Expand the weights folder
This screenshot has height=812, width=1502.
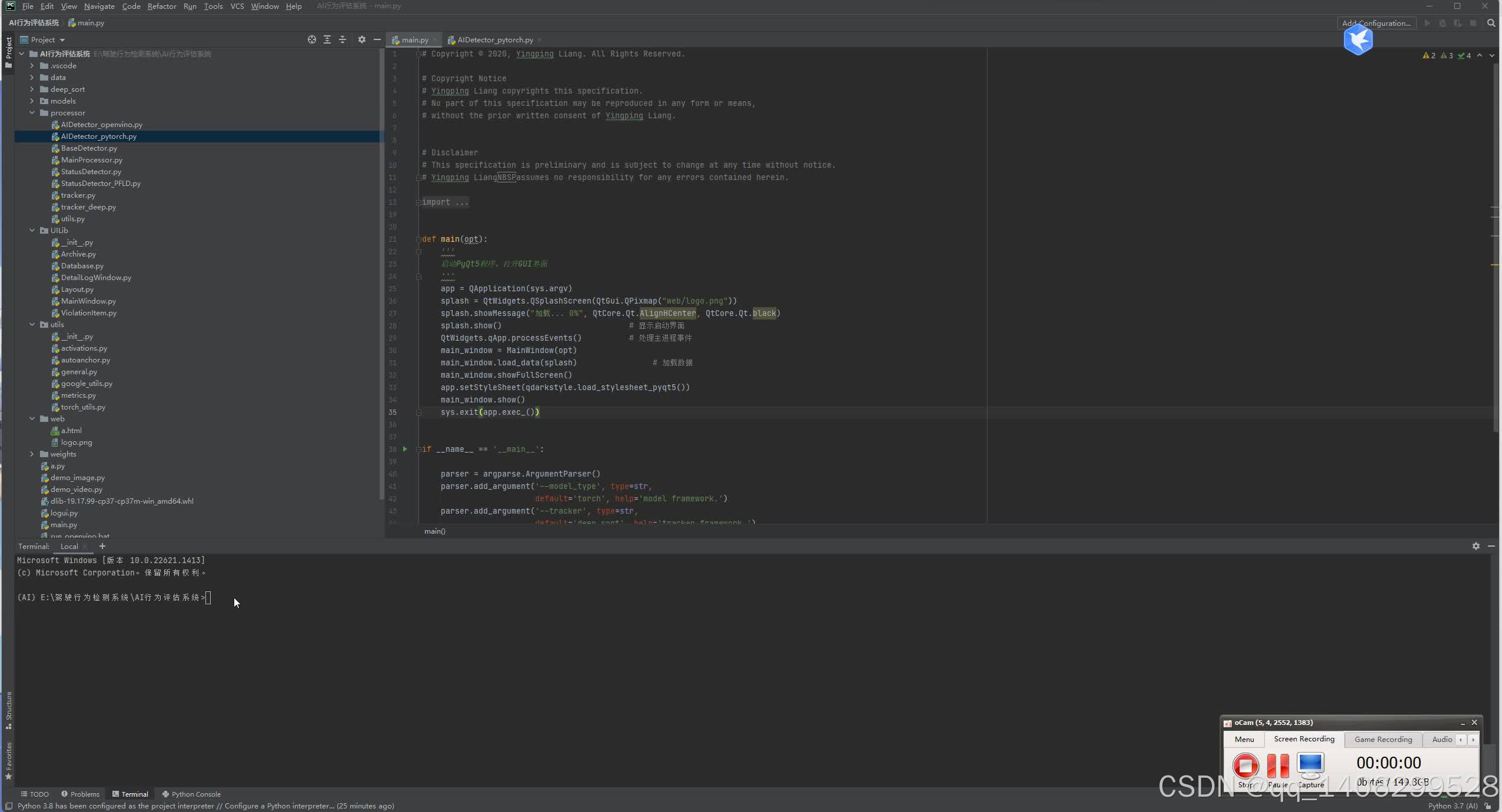coord(32,454)
